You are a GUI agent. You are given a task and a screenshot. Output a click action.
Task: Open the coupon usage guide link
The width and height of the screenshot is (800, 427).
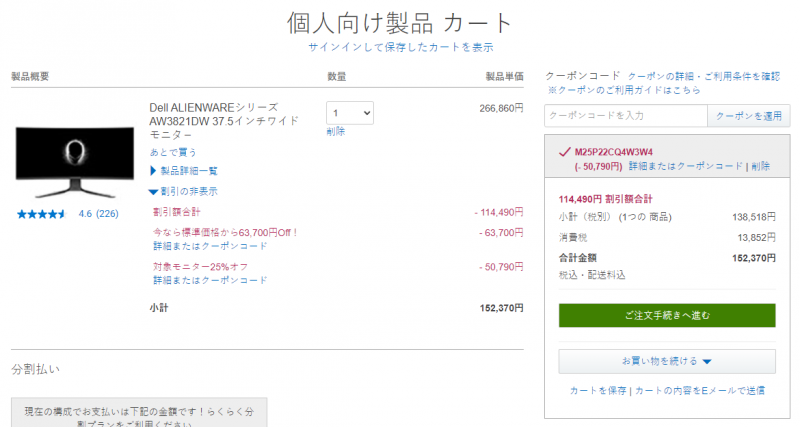pyautogui.click(x=624, y=90)
